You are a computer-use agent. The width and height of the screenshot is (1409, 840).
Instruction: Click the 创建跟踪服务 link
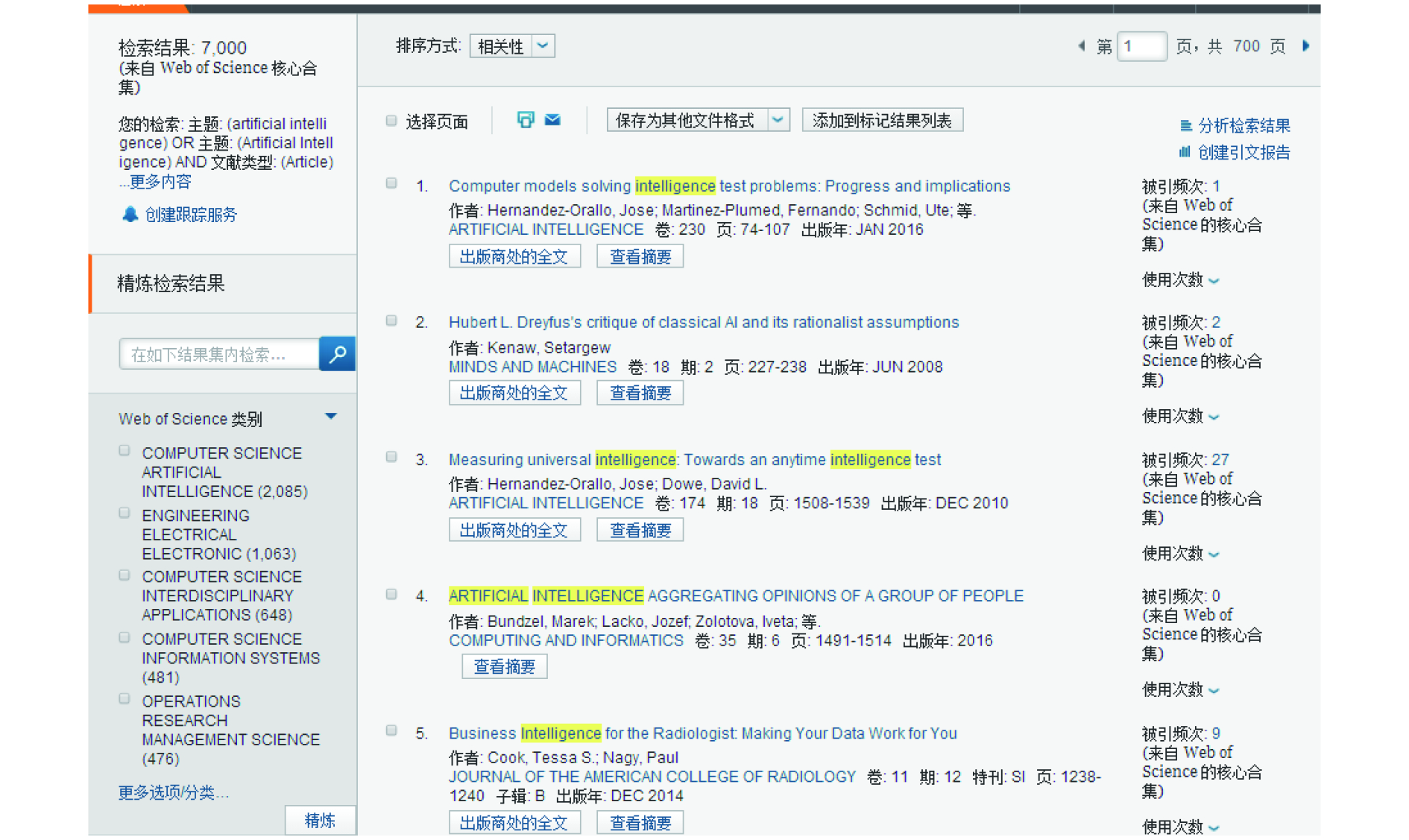click(x=191, y=215)
